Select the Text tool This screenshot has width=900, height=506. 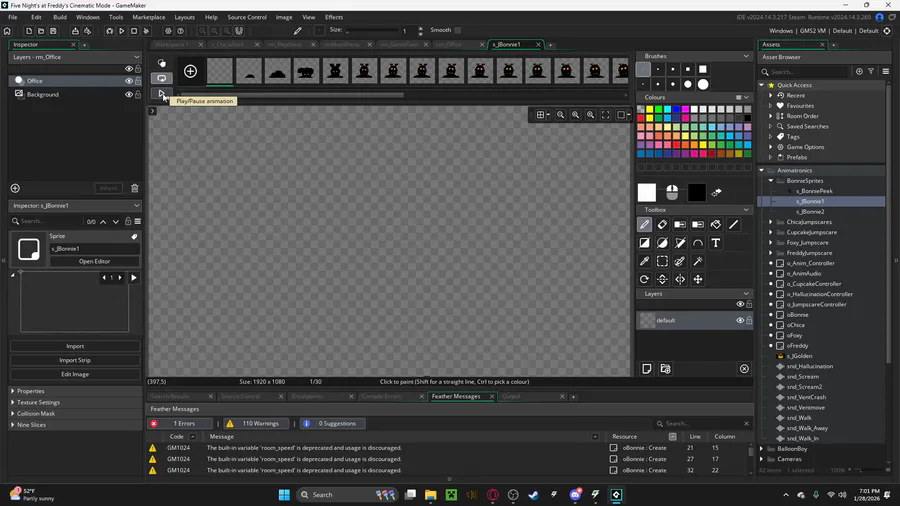pyautogui.click(x=715, y=243)
